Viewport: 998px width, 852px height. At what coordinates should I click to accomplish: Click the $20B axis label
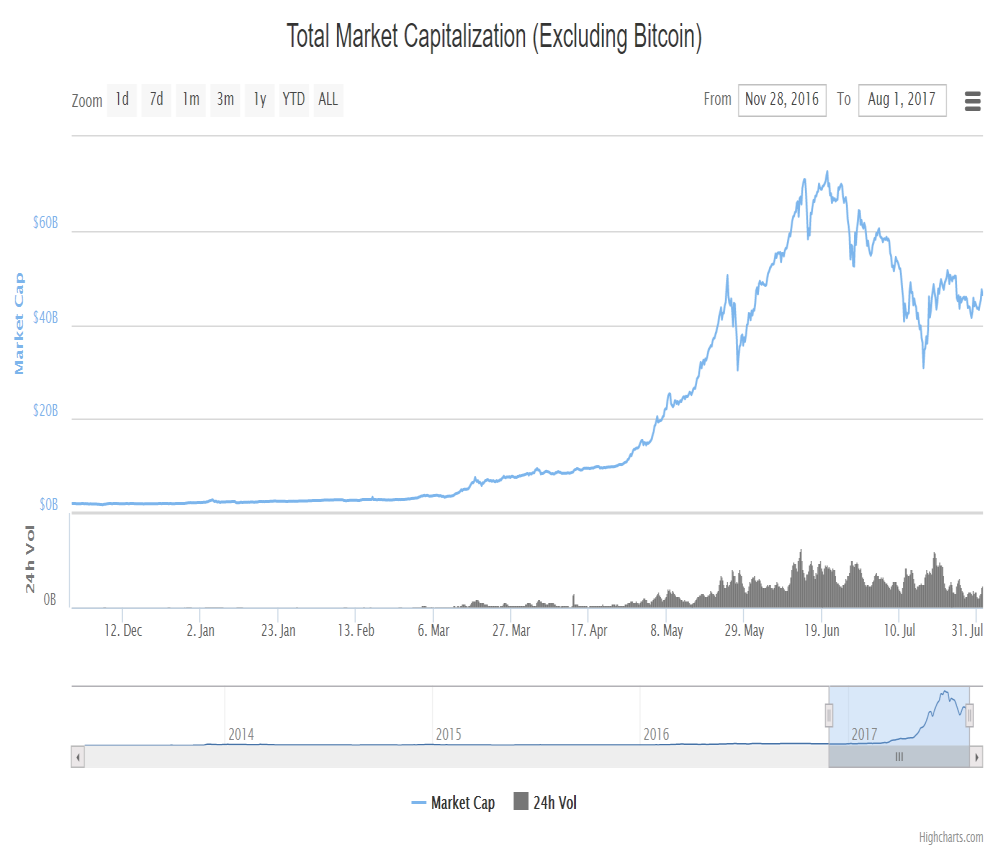45,410
